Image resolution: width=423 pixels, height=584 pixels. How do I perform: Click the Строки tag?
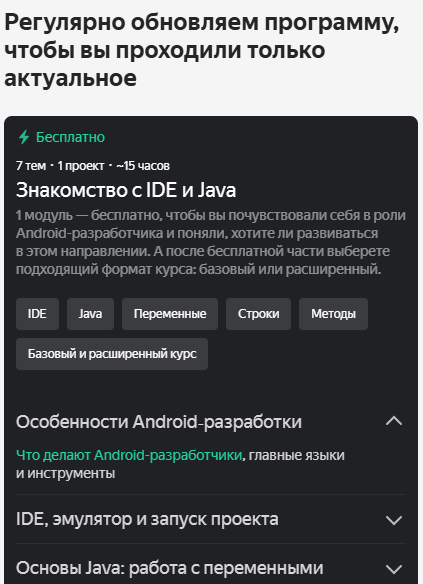(x=258, y=314)
